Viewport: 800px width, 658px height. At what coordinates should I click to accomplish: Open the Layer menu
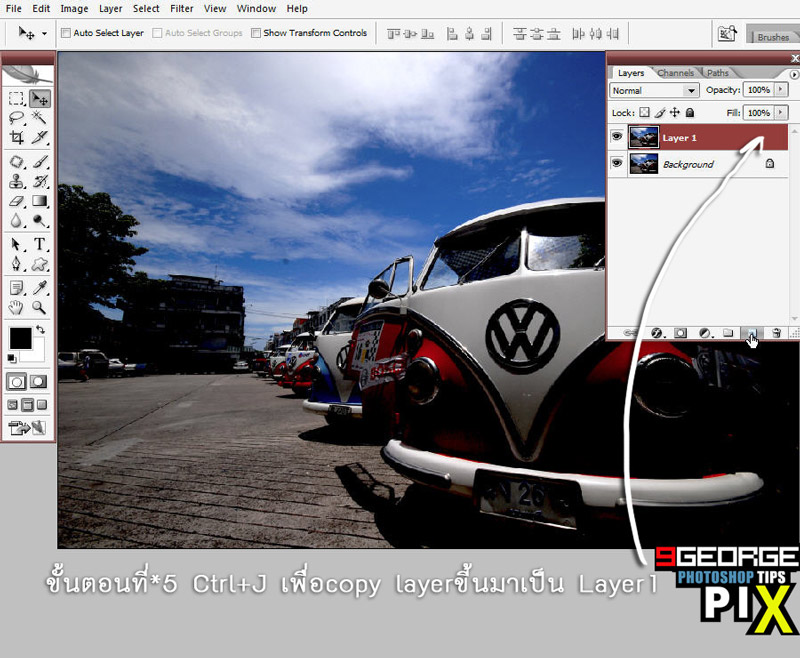point(111,9)
